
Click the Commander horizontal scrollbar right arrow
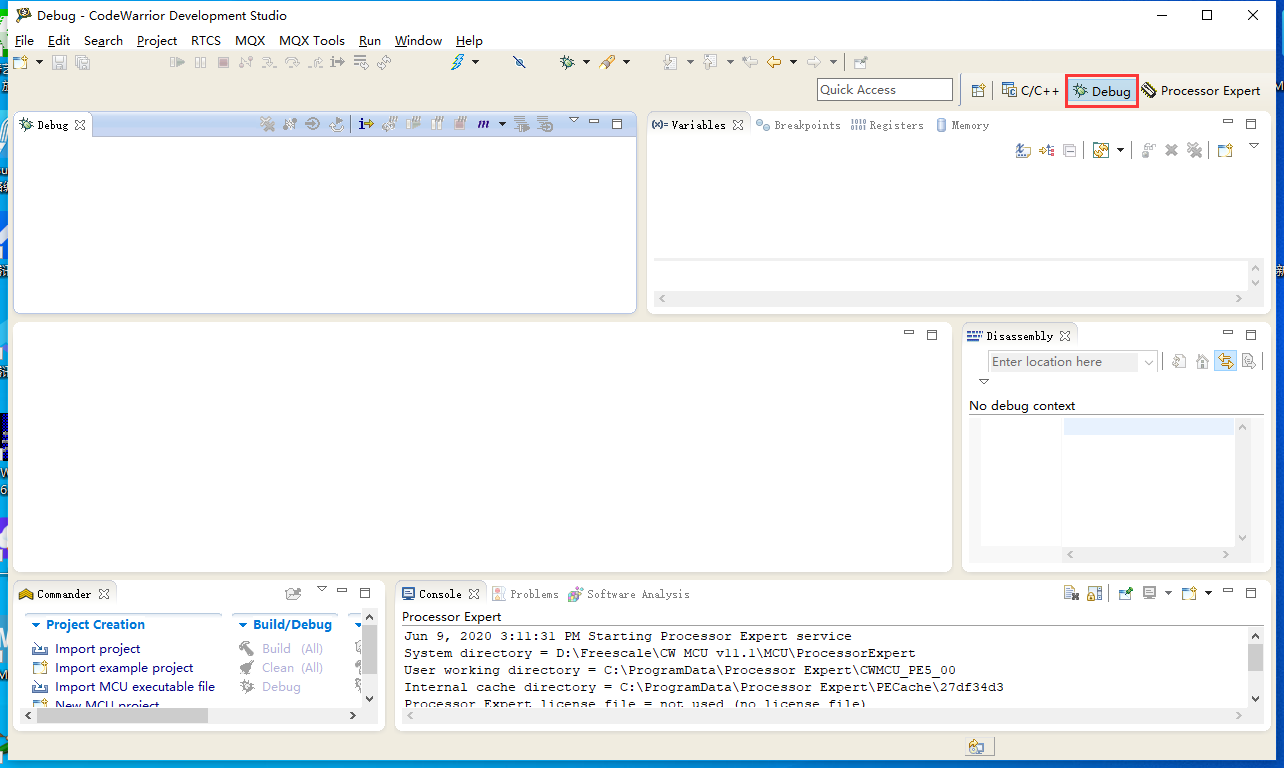[352, 716]
